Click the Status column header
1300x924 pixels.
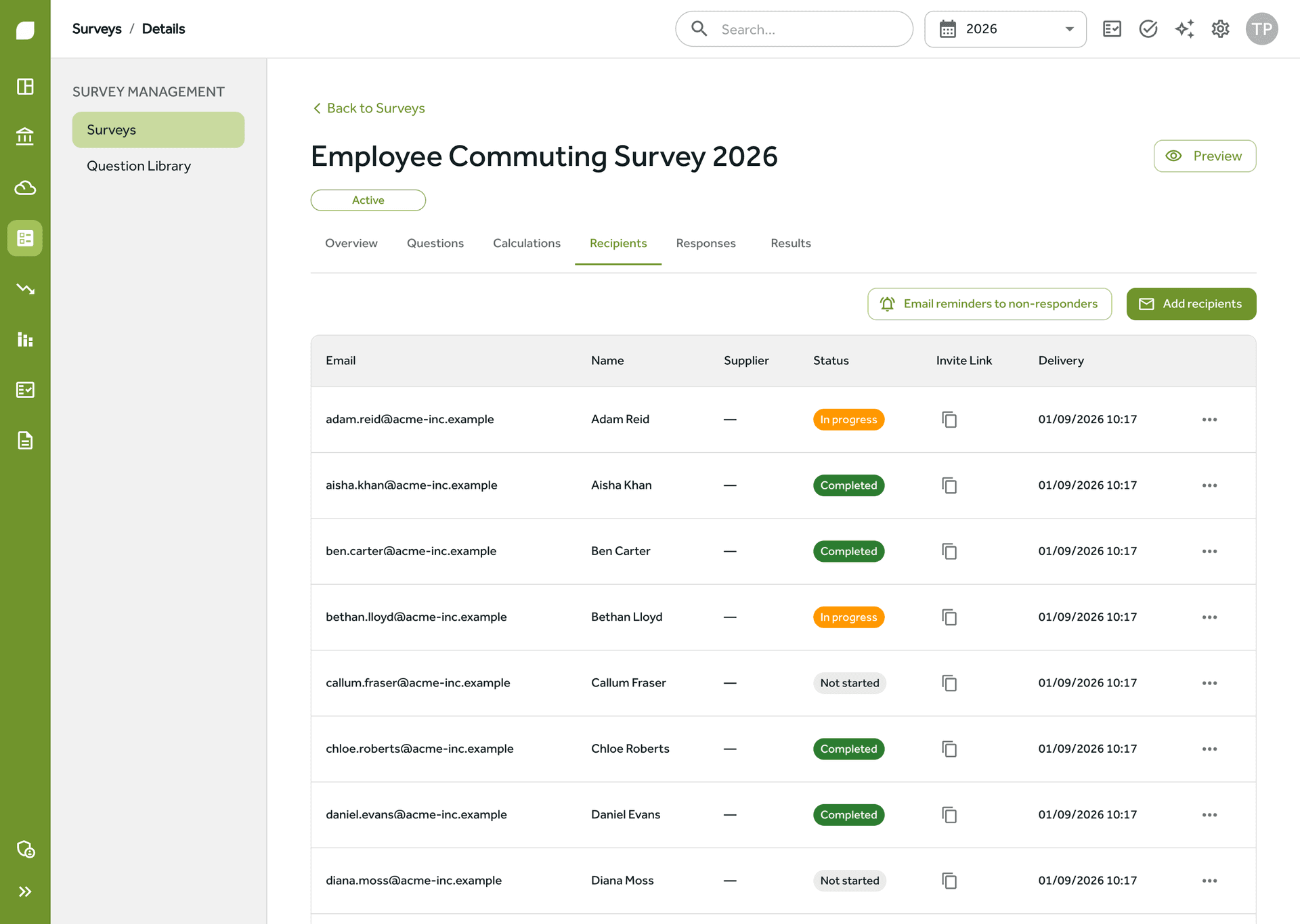click(x=831, y=361)
